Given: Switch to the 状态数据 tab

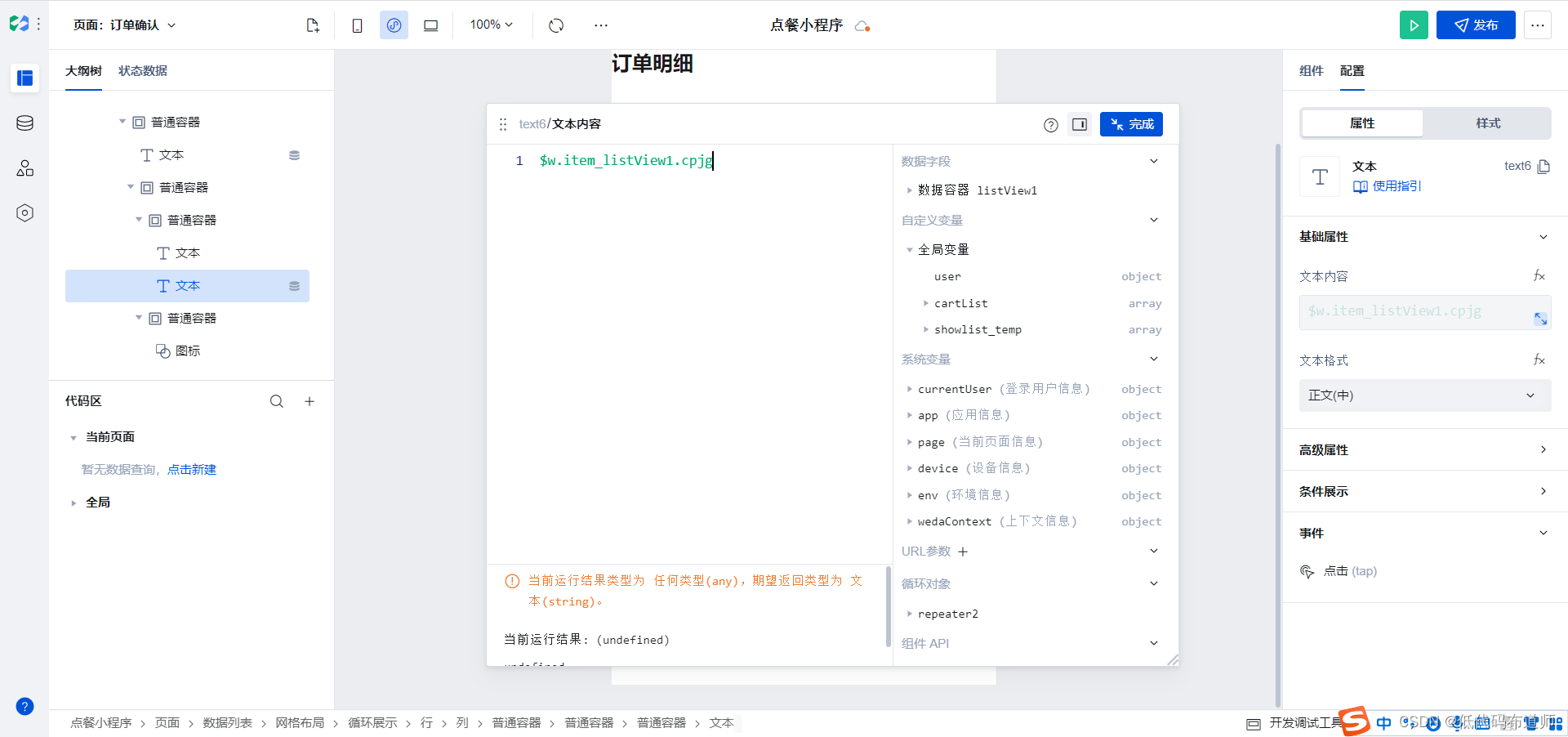Looking at the screenshot, I should point(143,71).
